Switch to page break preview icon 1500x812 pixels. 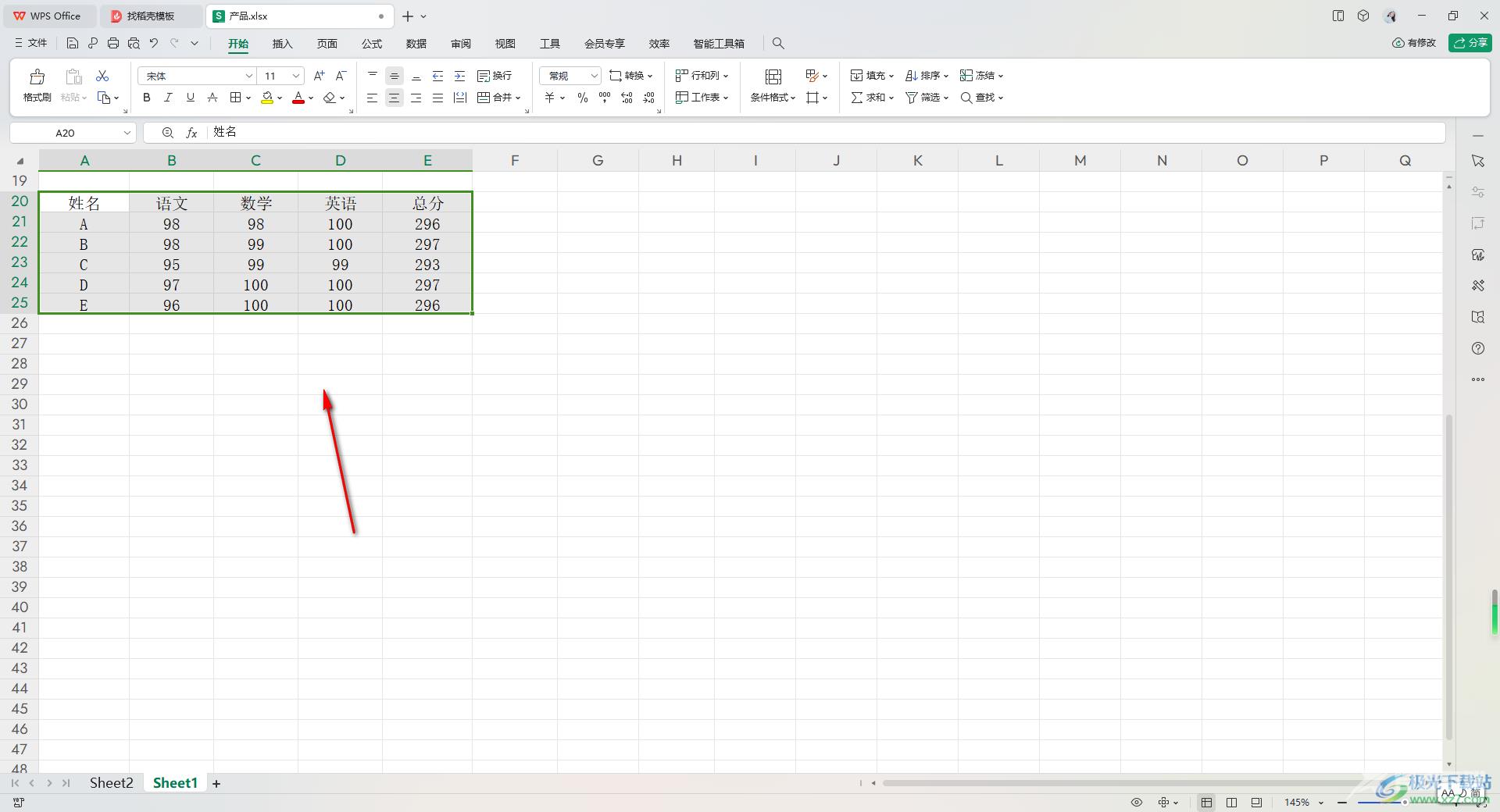1256,803
